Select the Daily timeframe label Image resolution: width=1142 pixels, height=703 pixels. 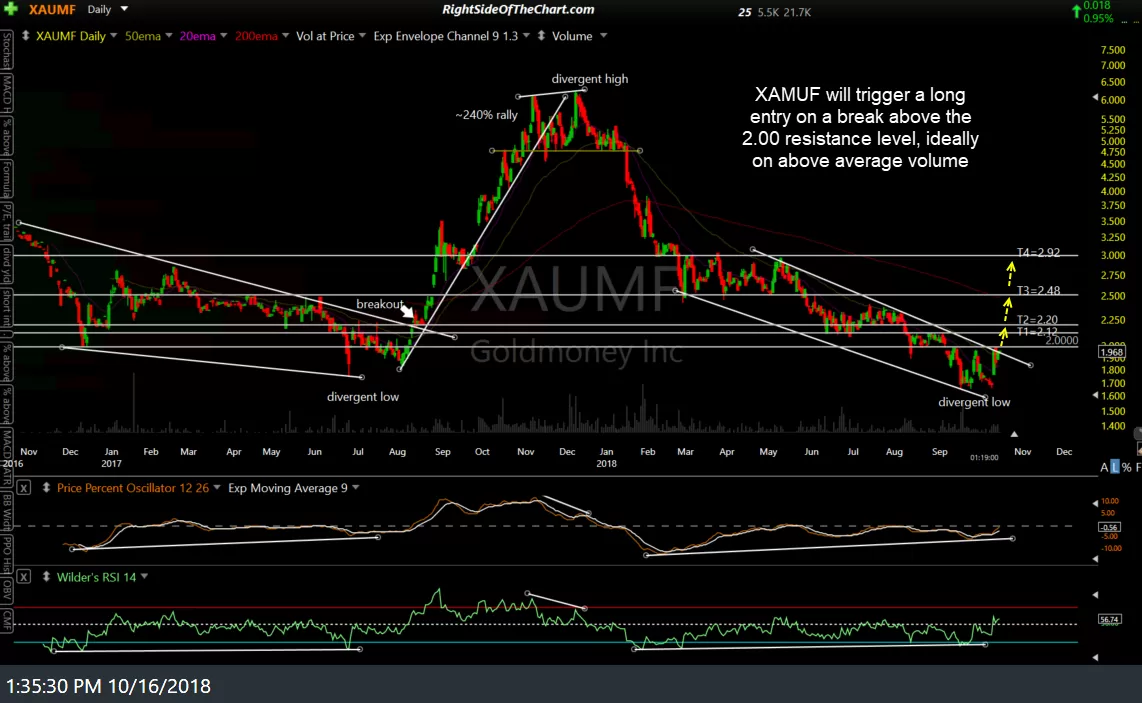click(99, 9)
